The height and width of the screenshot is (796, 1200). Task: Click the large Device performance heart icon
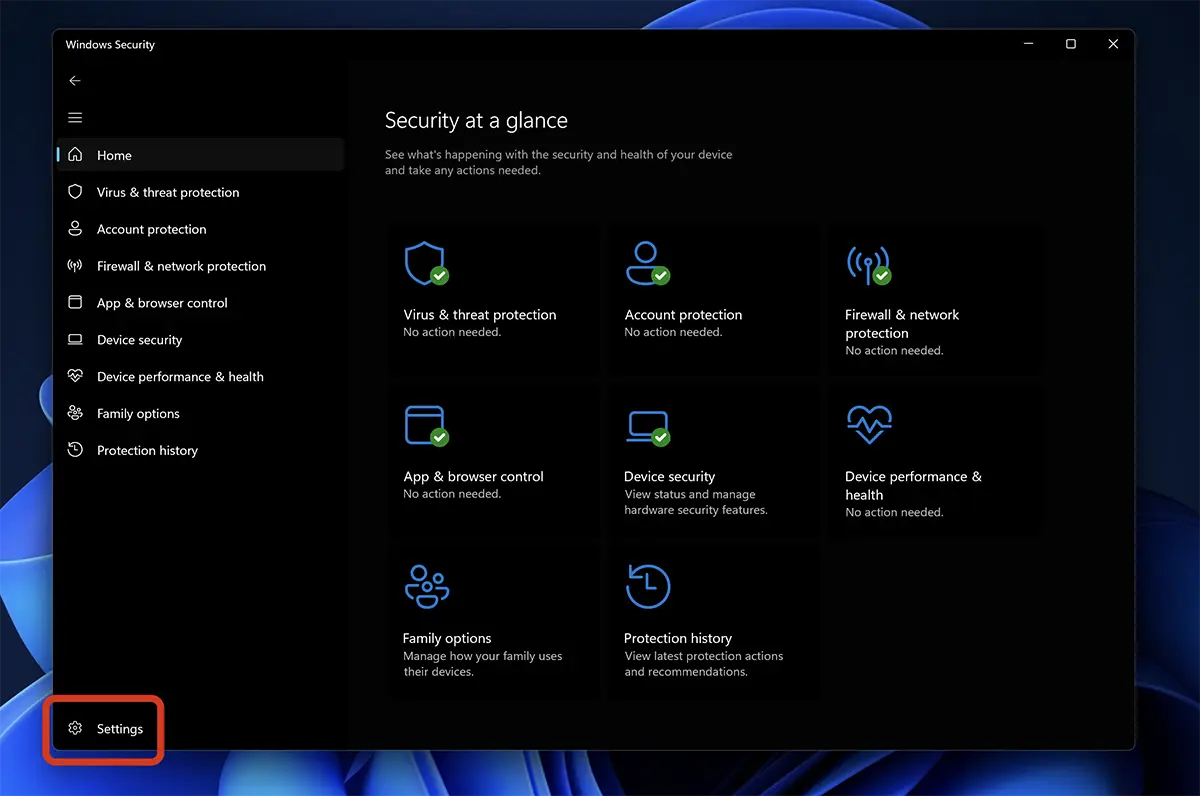(x=868, y=425)
